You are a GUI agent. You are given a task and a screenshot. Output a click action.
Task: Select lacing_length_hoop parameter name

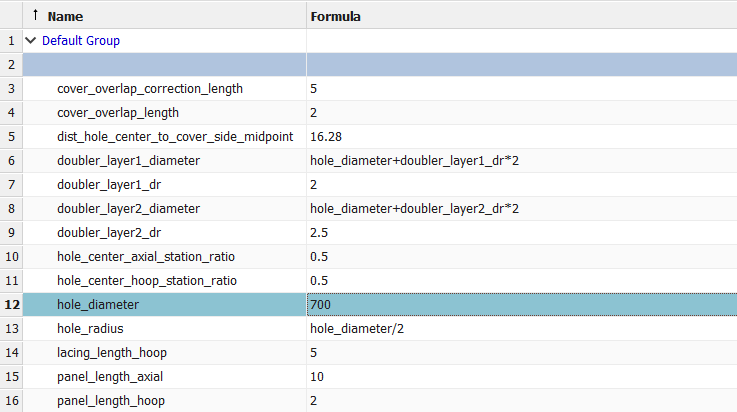click(110, 353)
